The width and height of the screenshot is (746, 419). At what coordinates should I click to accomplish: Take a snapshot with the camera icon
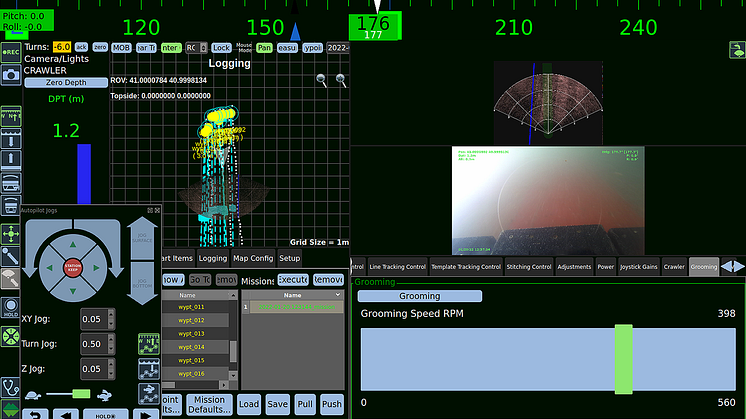pos(10,75)
